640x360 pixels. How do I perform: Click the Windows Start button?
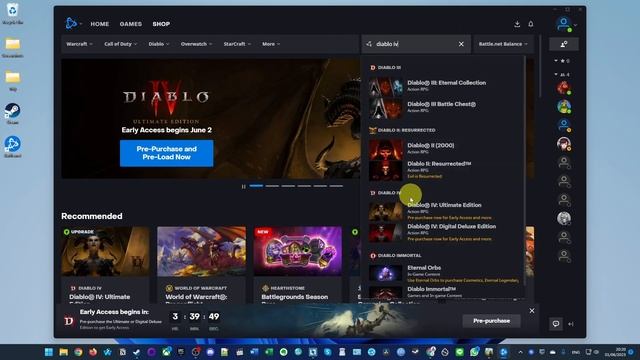click(49, 352)
